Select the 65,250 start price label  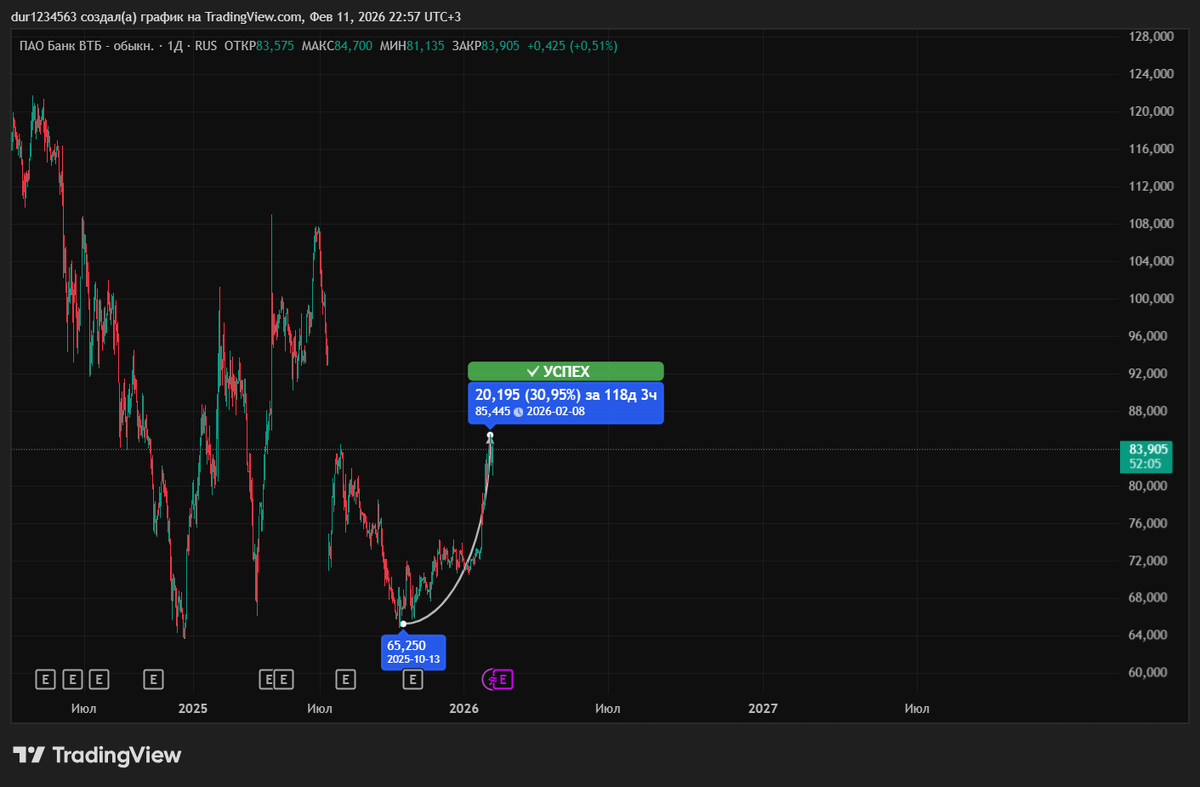pyautogui.click(x=415, y=653)
